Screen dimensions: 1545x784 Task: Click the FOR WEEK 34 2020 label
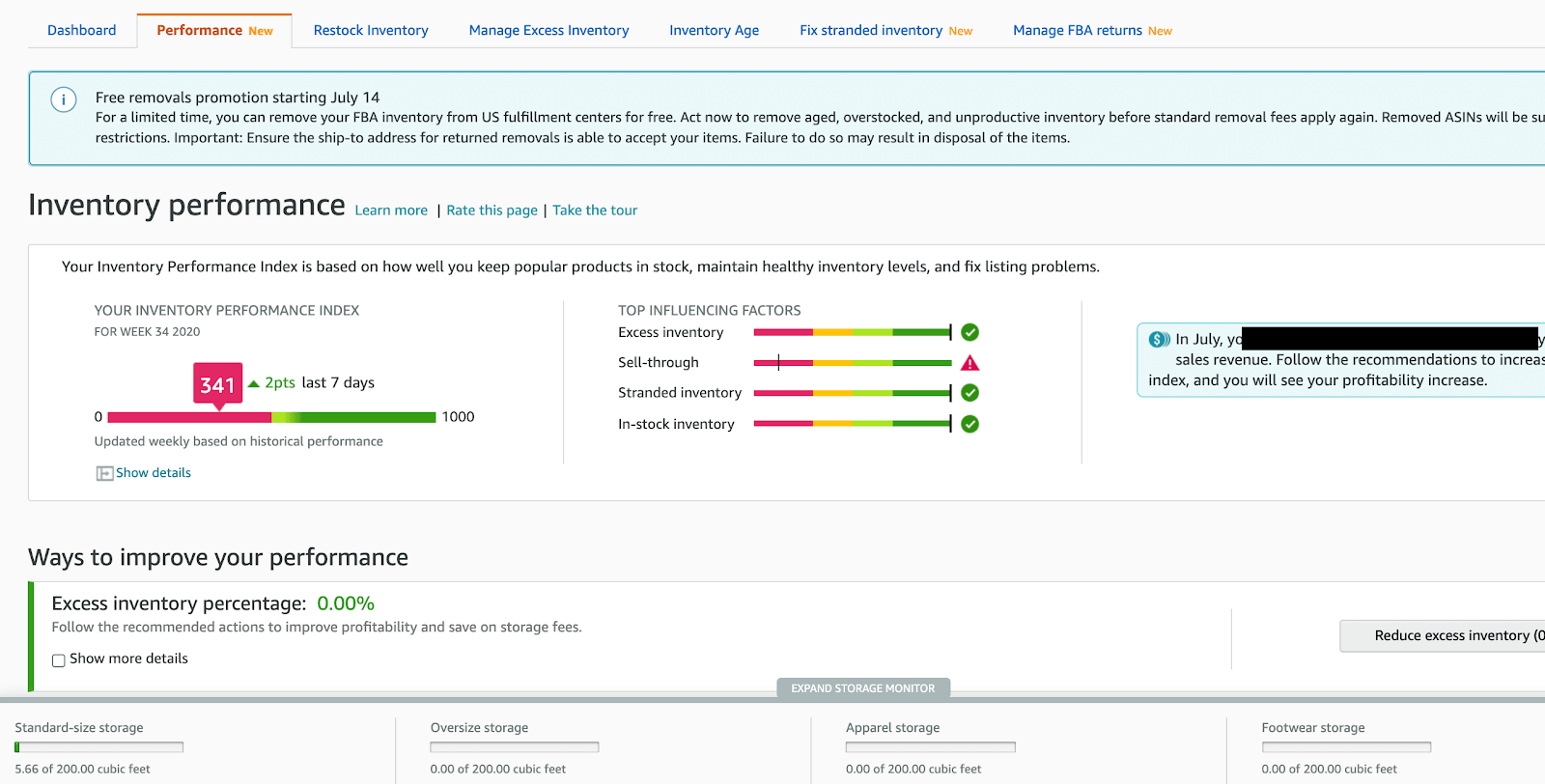pyautogui.click(x=147, y=332)
